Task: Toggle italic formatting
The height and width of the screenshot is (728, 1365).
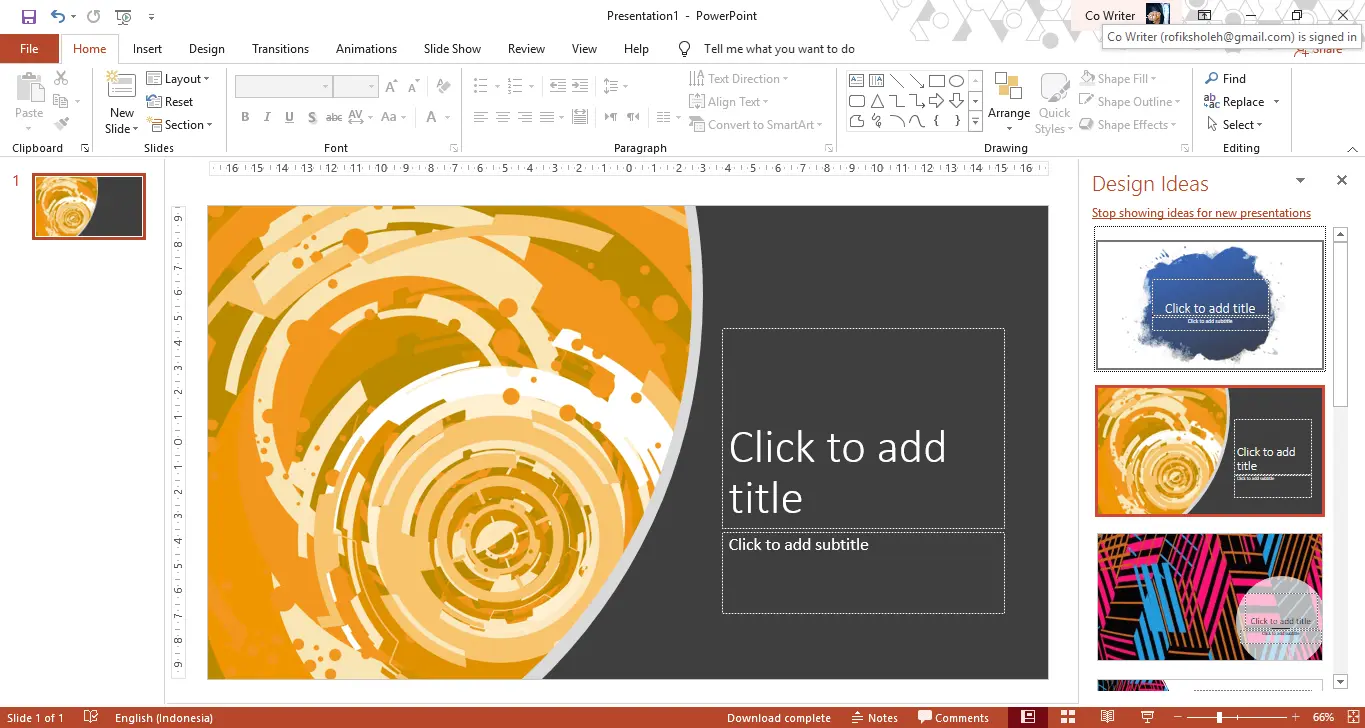Action: coord(266,117)
